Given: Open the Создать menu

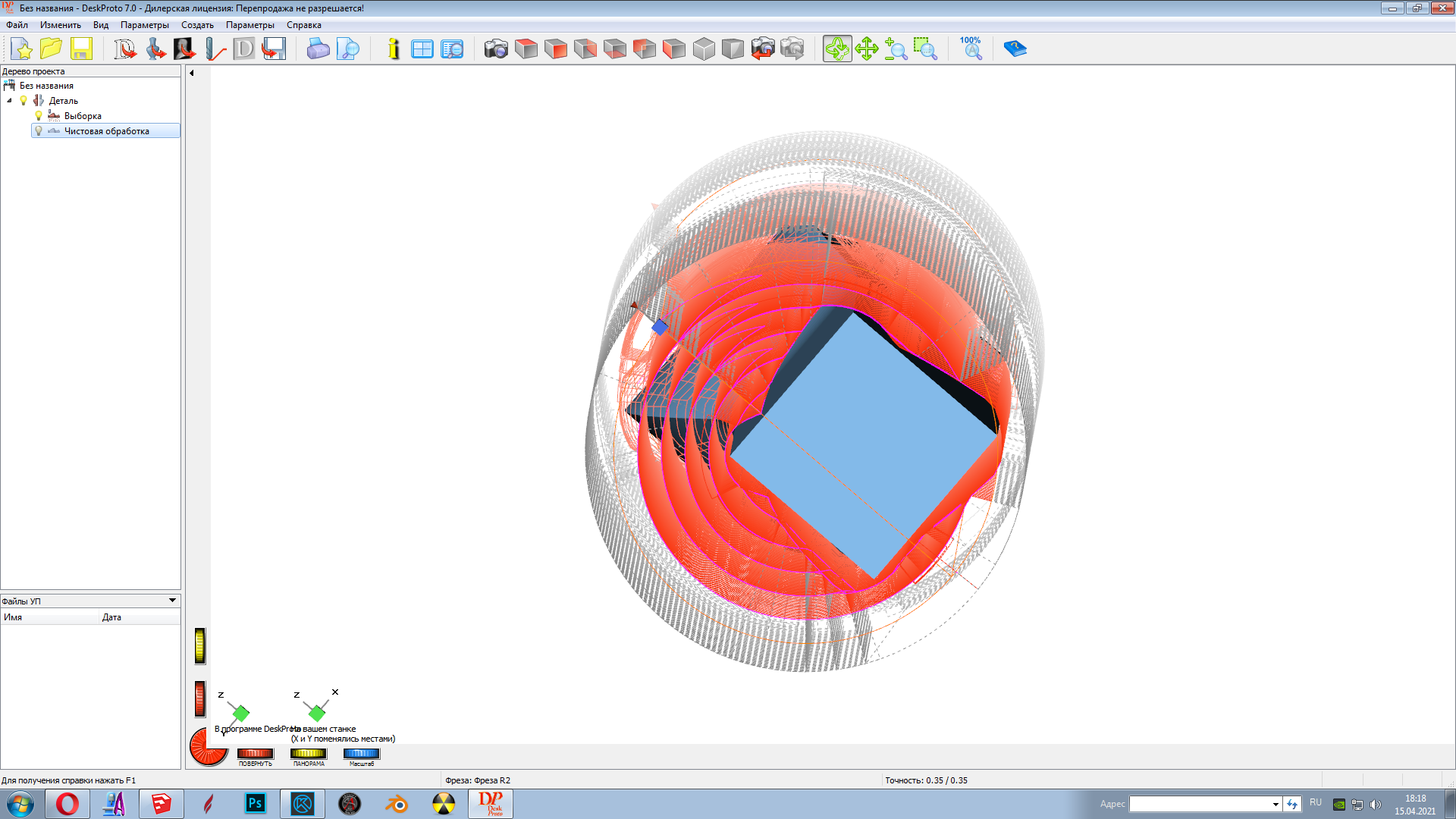Looking at the screenshot, I should coord(197,25).
